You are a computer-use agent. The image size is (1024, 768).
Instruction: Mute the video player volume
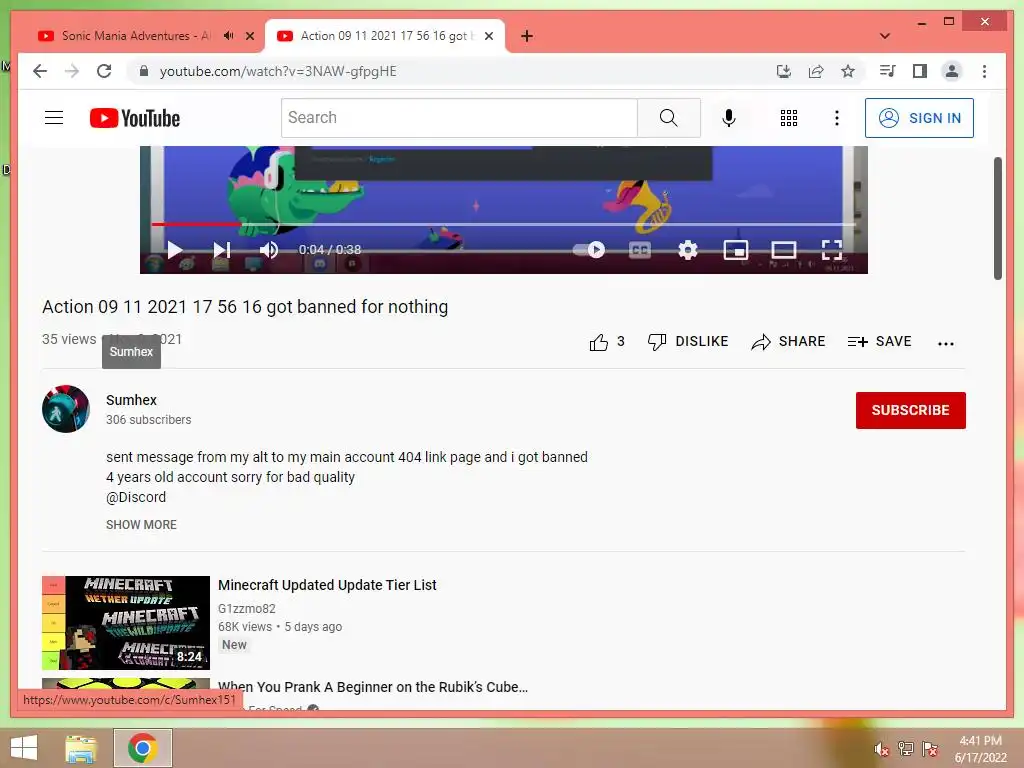(x=268, y=249)
